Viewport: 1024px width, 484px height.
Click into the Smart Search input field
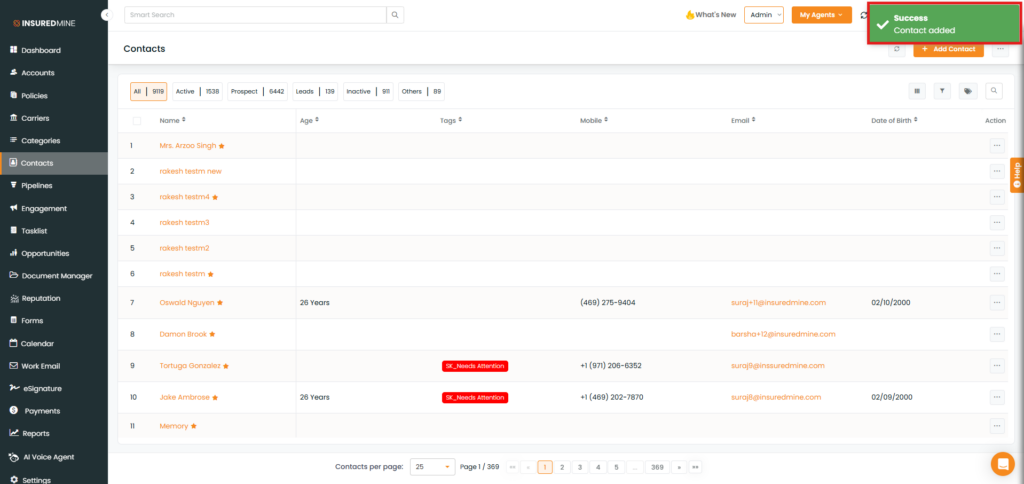255,15
